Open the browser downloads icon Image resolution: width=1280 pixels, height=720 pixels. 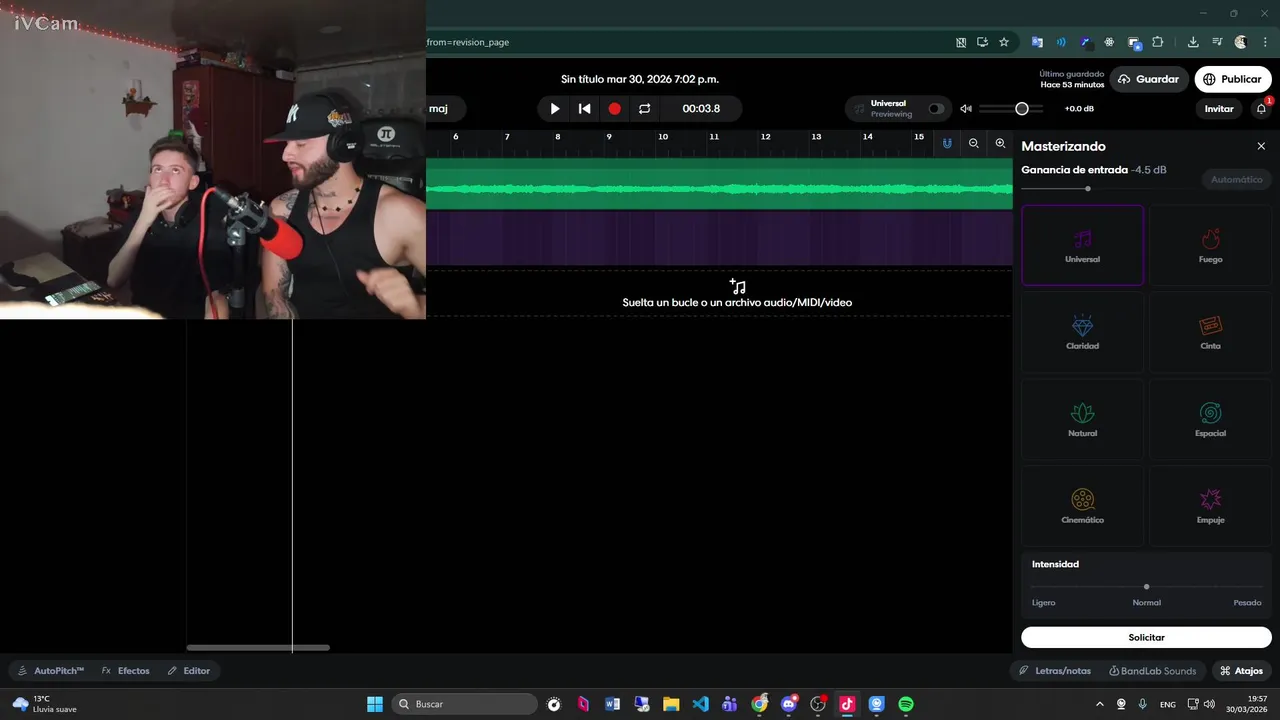[x=1193, y=42]
